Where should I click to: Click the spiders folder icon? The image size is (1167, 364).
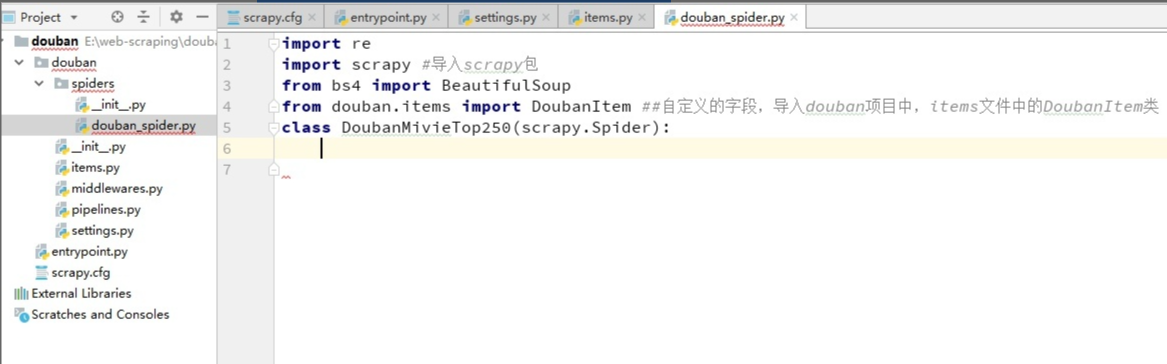61,84
